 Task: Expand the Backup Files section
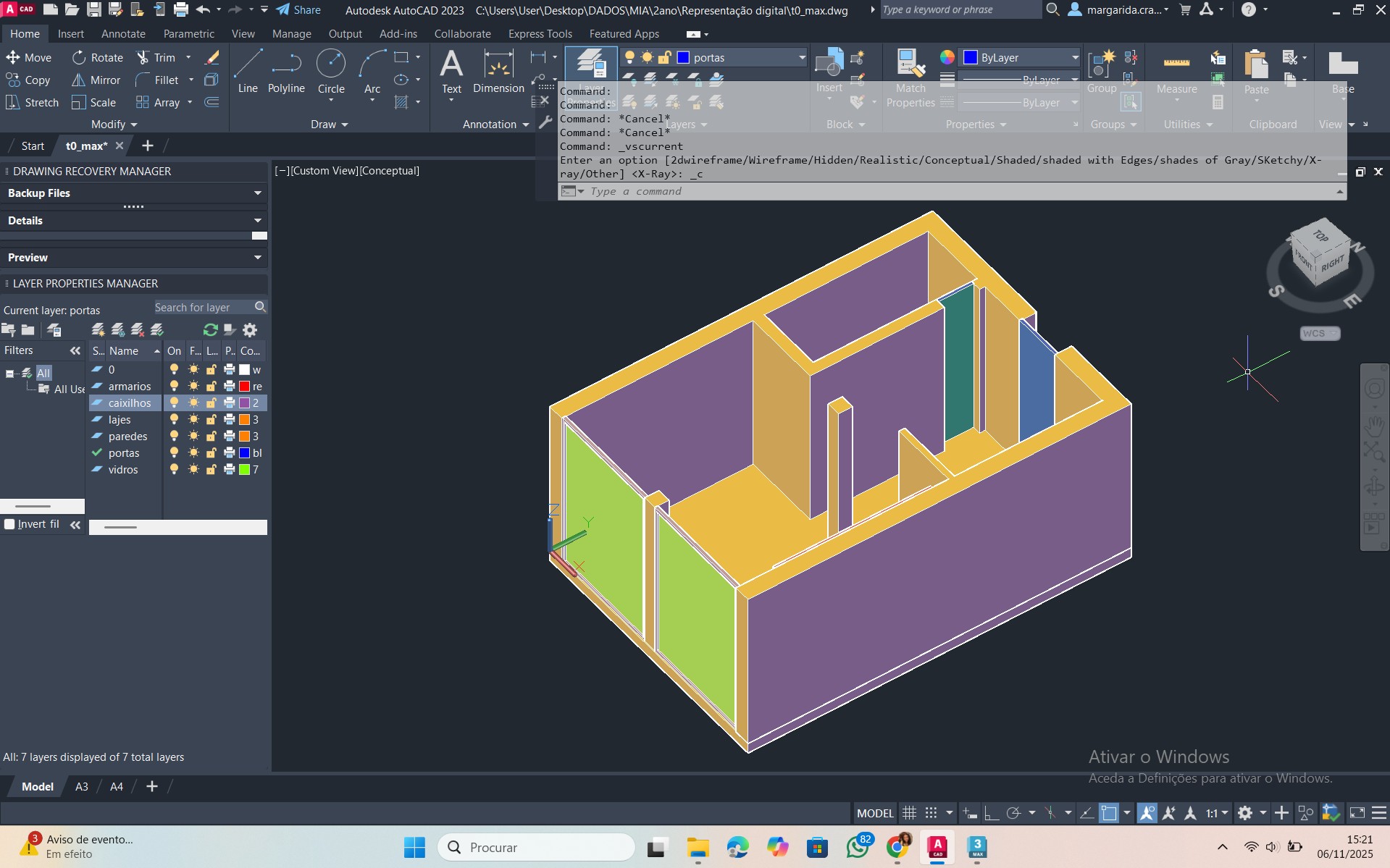[257, 193]
